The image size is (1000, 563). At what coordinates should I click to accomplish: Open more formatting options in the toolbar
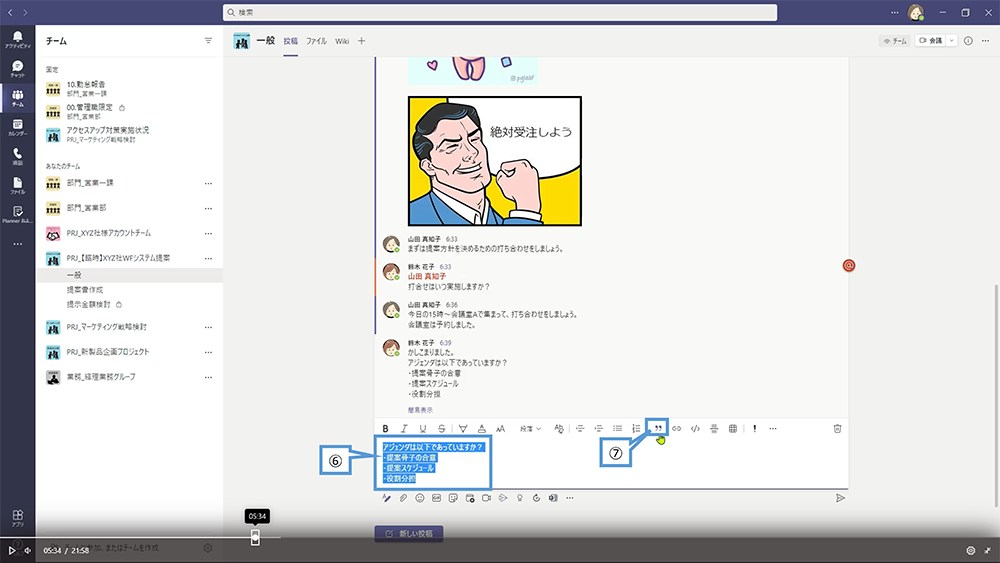click(773, 428)
